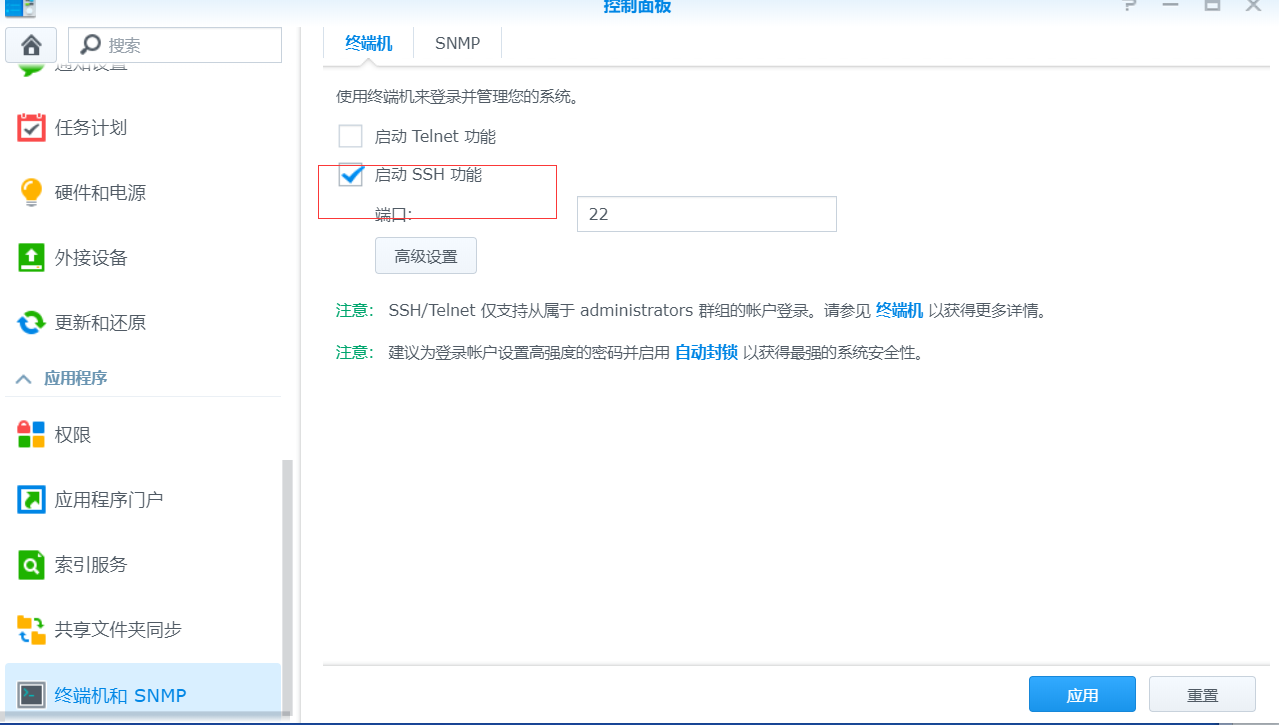The width and height of the screenshot is (1279, 725).
Task: Click the blue arrow icon for 应用程序门户
Action: click(32, 500)
